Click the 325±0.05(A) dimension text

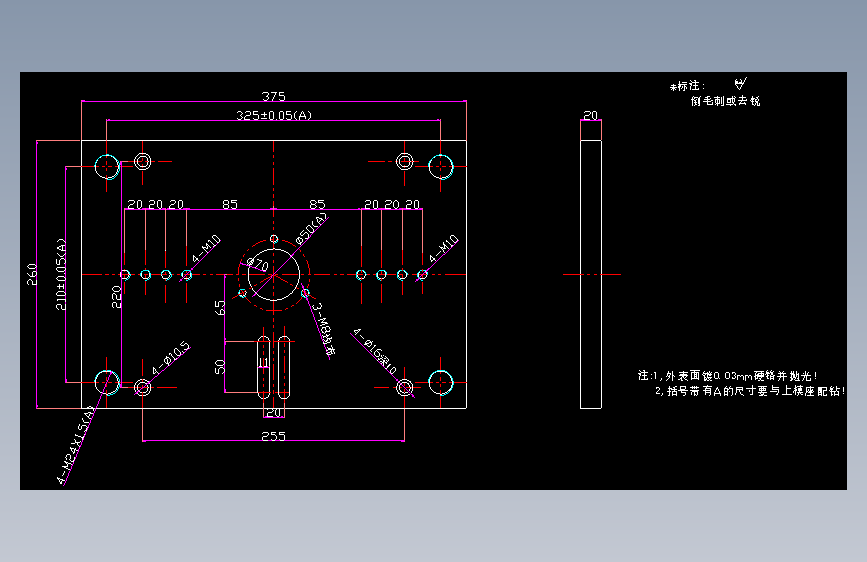[274, 115]
